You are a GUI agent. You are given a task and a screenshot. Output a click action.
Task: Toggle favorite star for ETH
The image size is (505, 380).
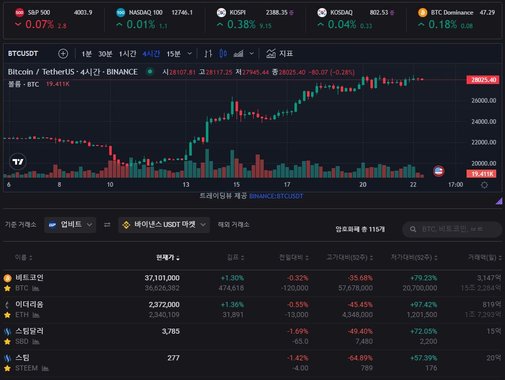click(7, 315)
